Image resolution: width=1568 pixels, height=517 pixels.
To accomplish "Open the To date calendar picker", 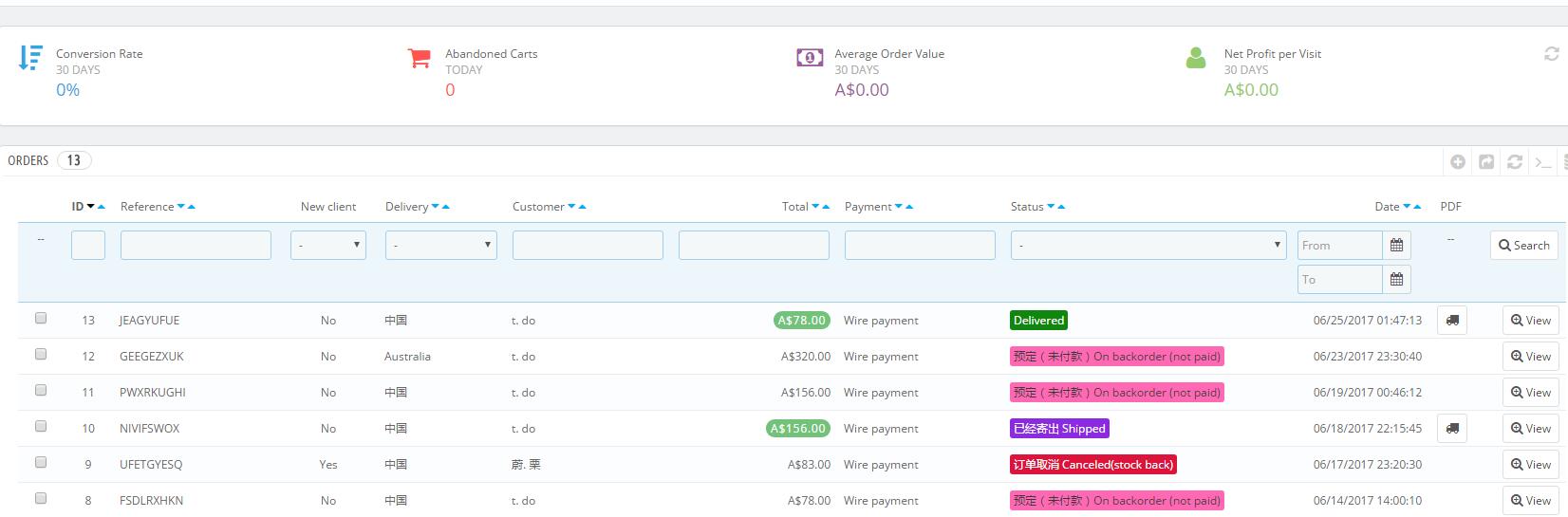I will tap(1396, 280).
